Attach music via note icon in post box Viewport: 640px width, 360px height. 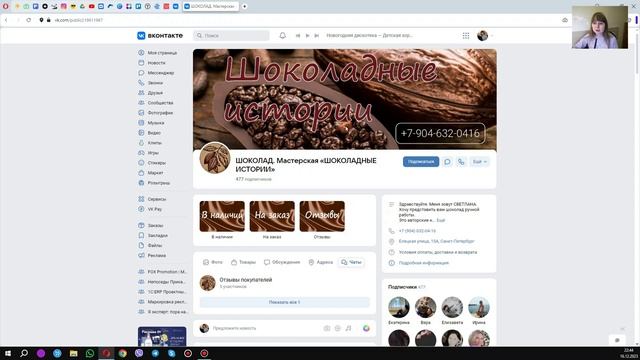tap(348, 328)
